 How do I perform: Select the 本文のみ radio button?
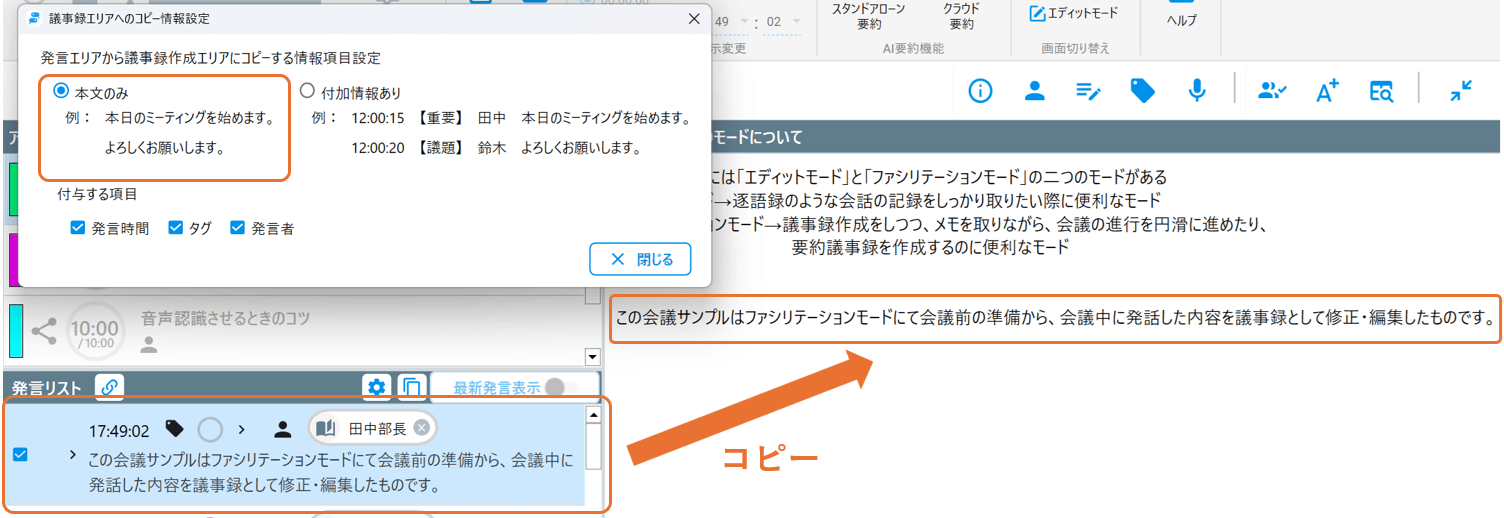(61, 91)
